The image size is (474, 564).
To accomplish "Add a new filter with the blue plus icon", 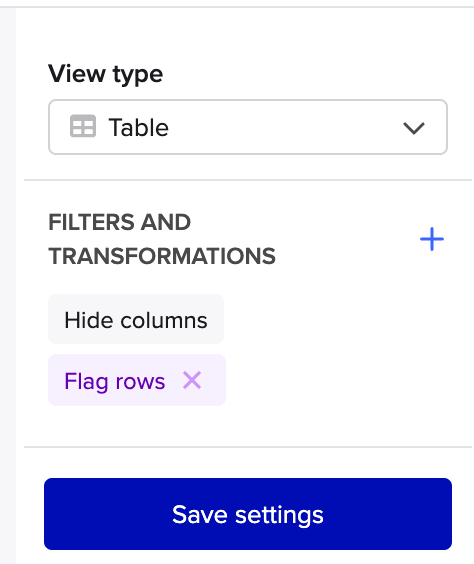I will pyautogui.click(x=432, y=239).
